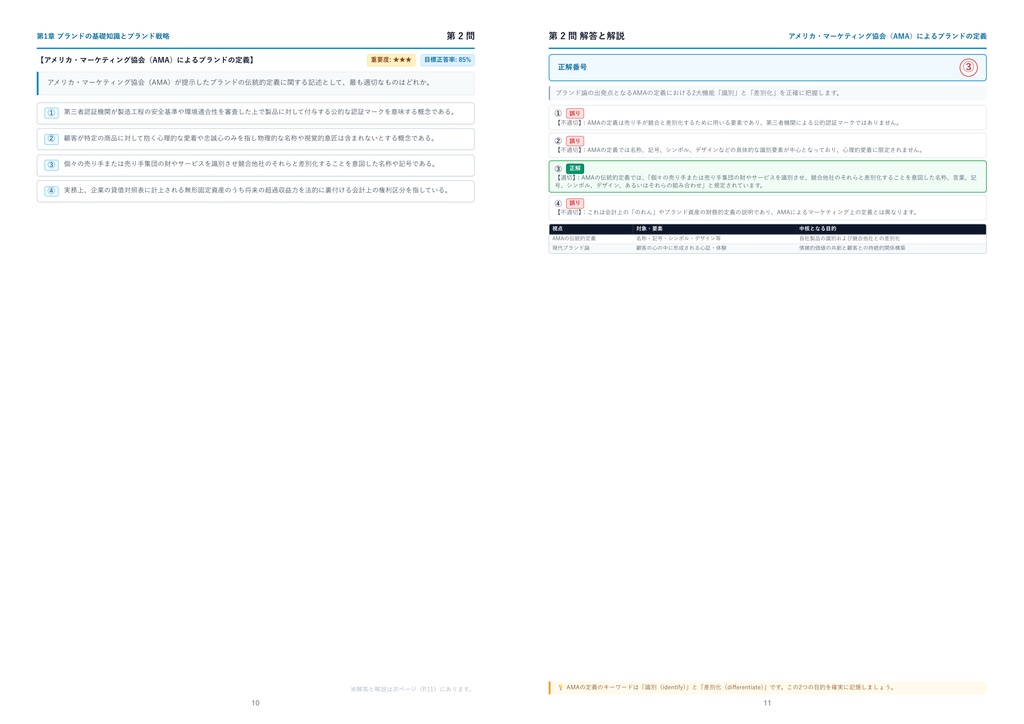Select answer choice ③ about 個々の売り手
Image resolution: width=1024 pixels, height=724 pixels.
pyautogui.click(x=255, y=165)
